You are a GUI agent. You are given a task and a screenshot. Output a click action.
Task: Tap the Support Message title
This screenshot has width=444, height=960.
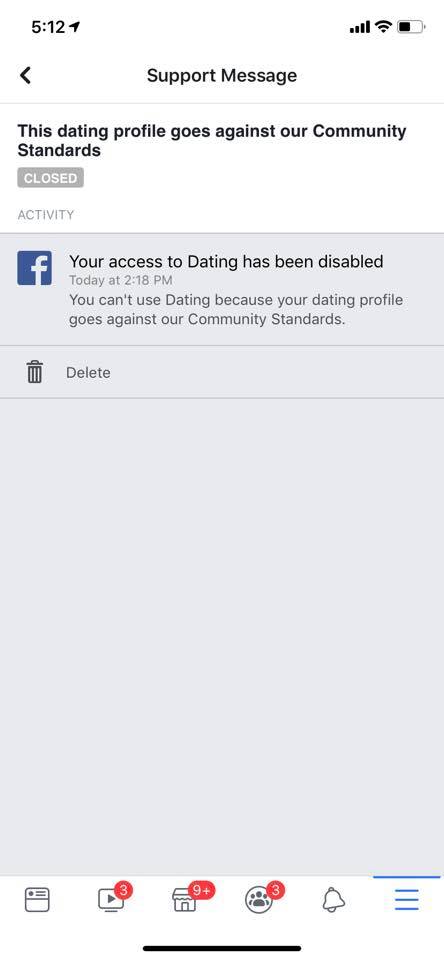tap(222, 75)
